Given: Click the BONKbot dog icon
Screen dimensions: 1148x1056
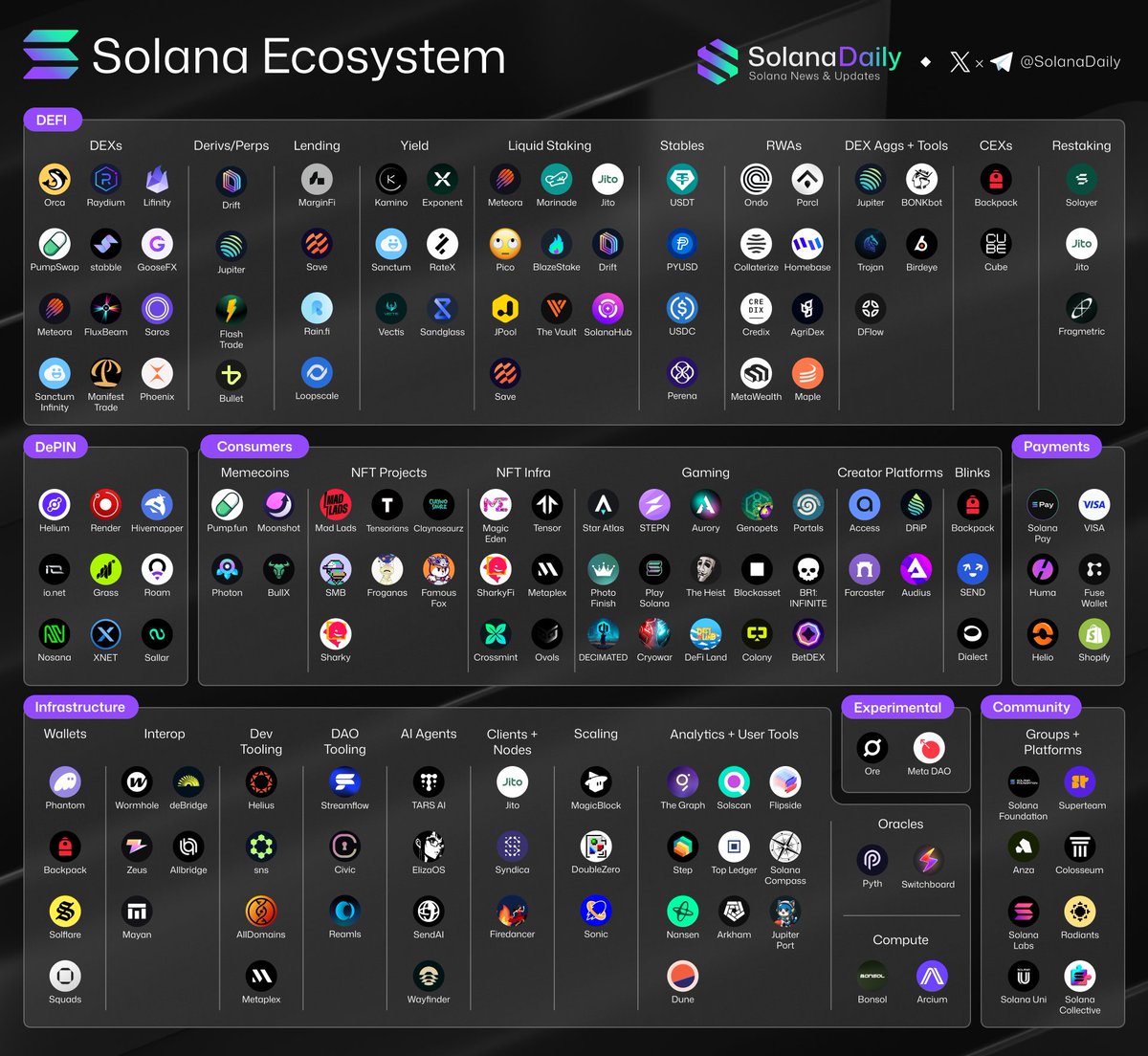Looking at the screenshot, I should click(x=921, y=179).
